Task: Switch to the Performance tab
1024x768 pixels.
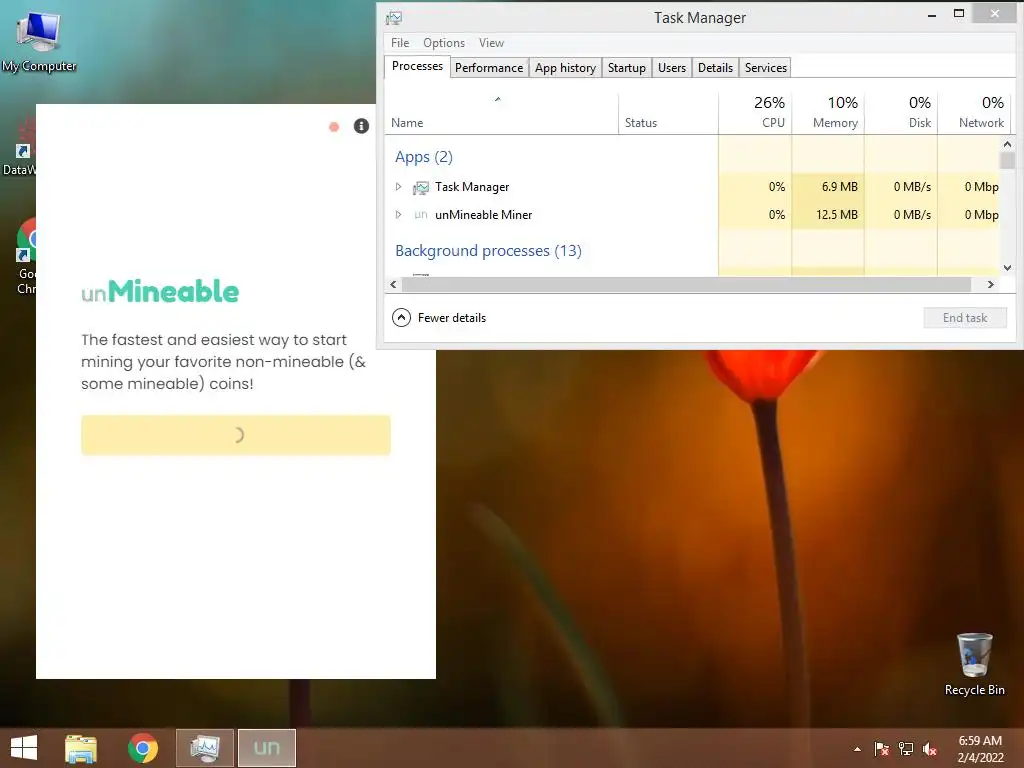Action: click(x=489, y=68)
